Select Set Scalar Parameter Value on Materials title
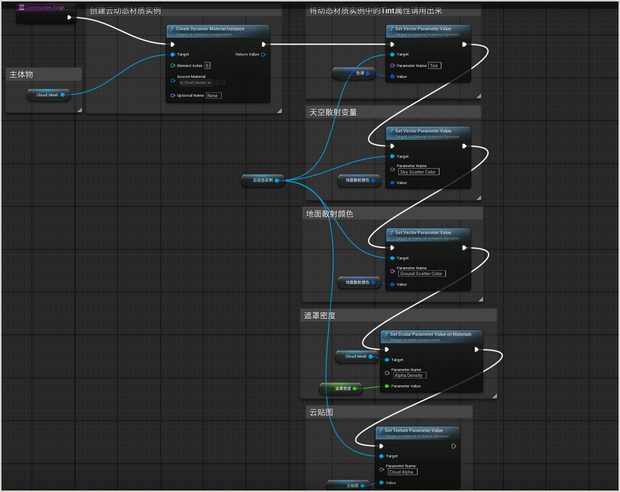This screenshot has width=620, height=492. [431, 334]
